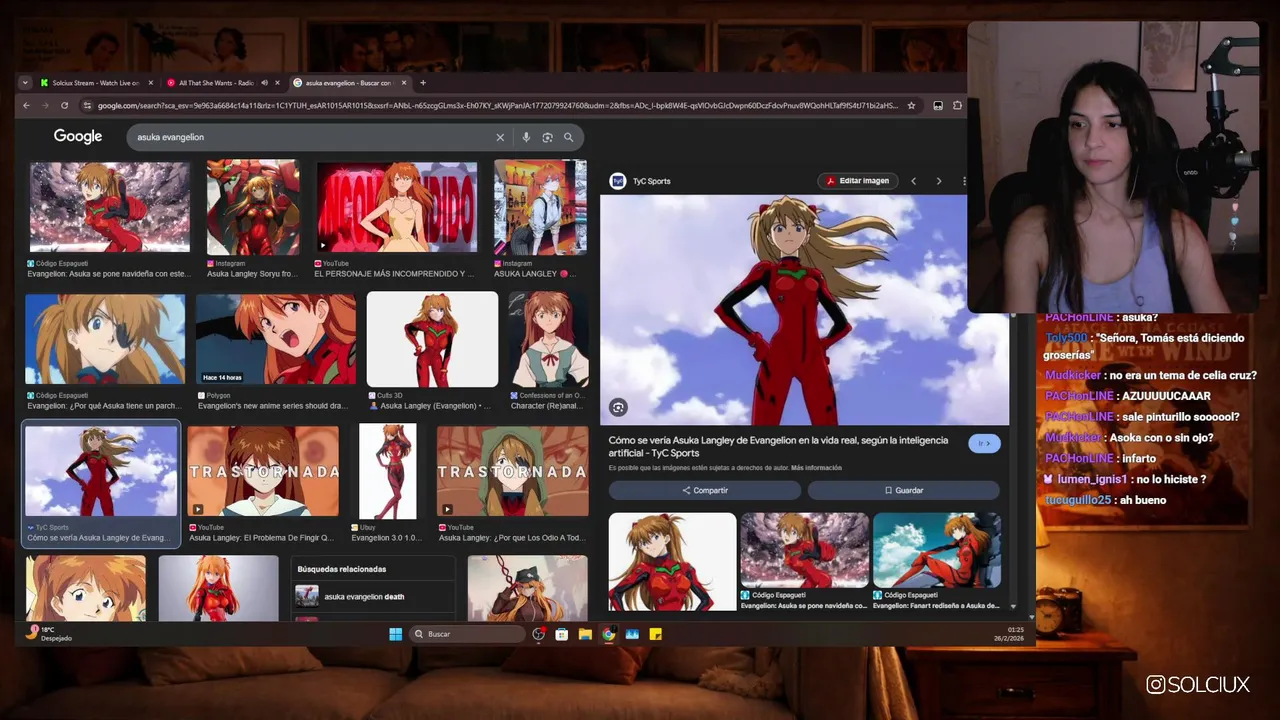1280x720 pixels.
Task: Open the Confessions of an Otaku character thumbnail
Action: tap(548, 339)
